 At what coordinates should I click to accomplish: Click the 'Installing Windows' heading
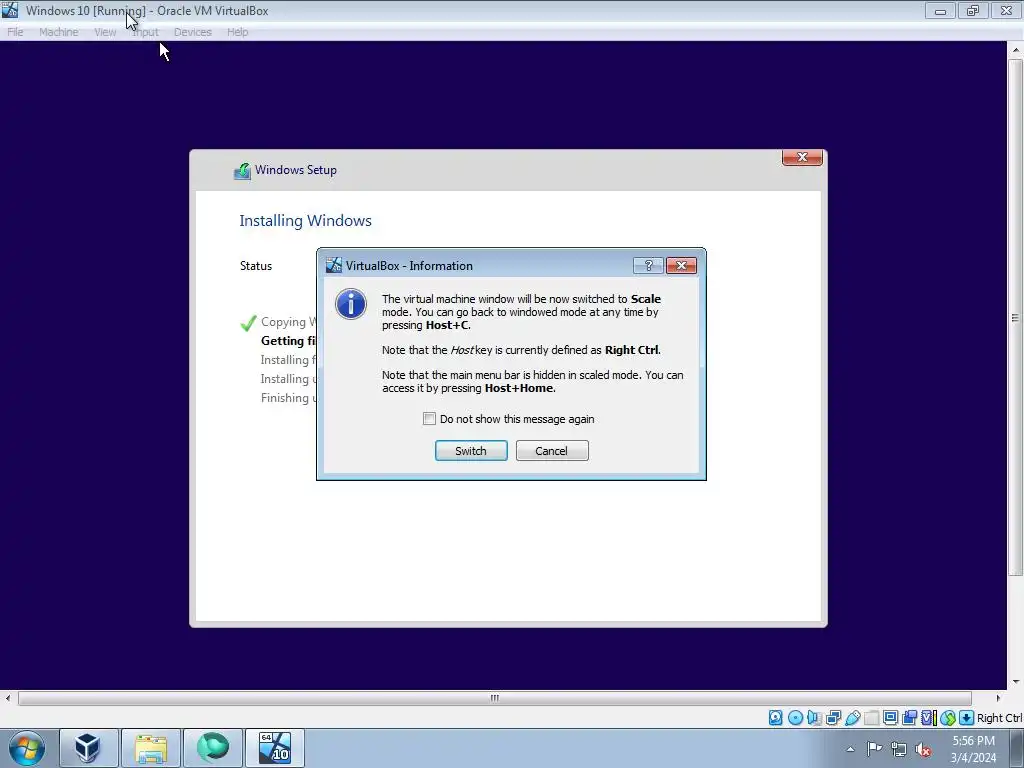point(305,221)
